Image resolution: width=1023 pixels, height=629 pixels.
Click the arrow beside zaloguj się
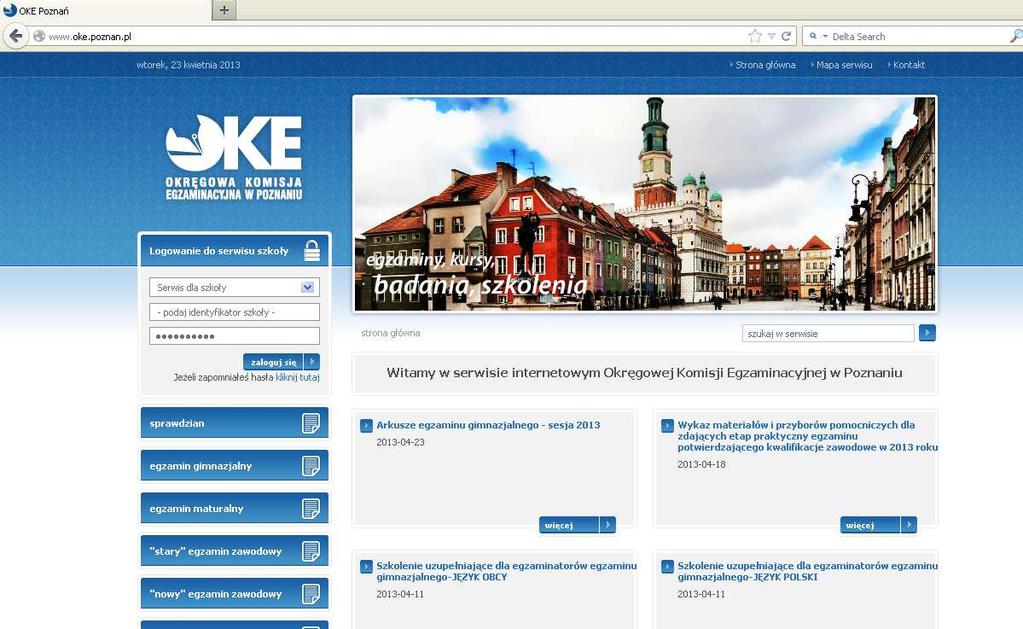(x=312, y=361)
